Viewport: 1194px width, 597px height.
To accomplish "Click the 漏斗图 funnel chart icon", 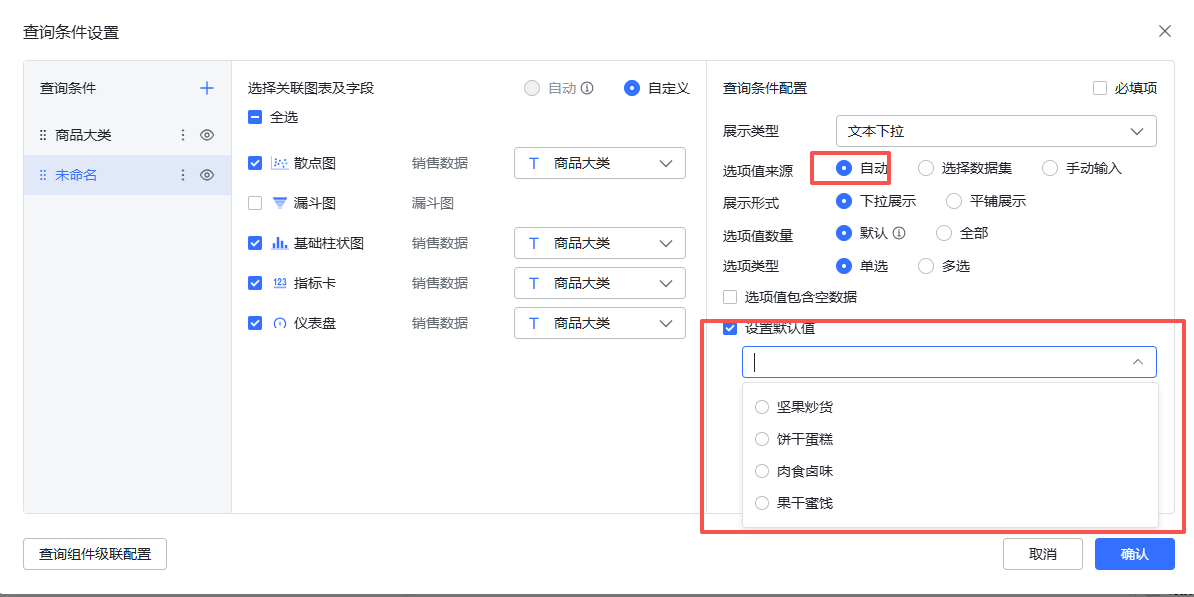I will (279, 203).
